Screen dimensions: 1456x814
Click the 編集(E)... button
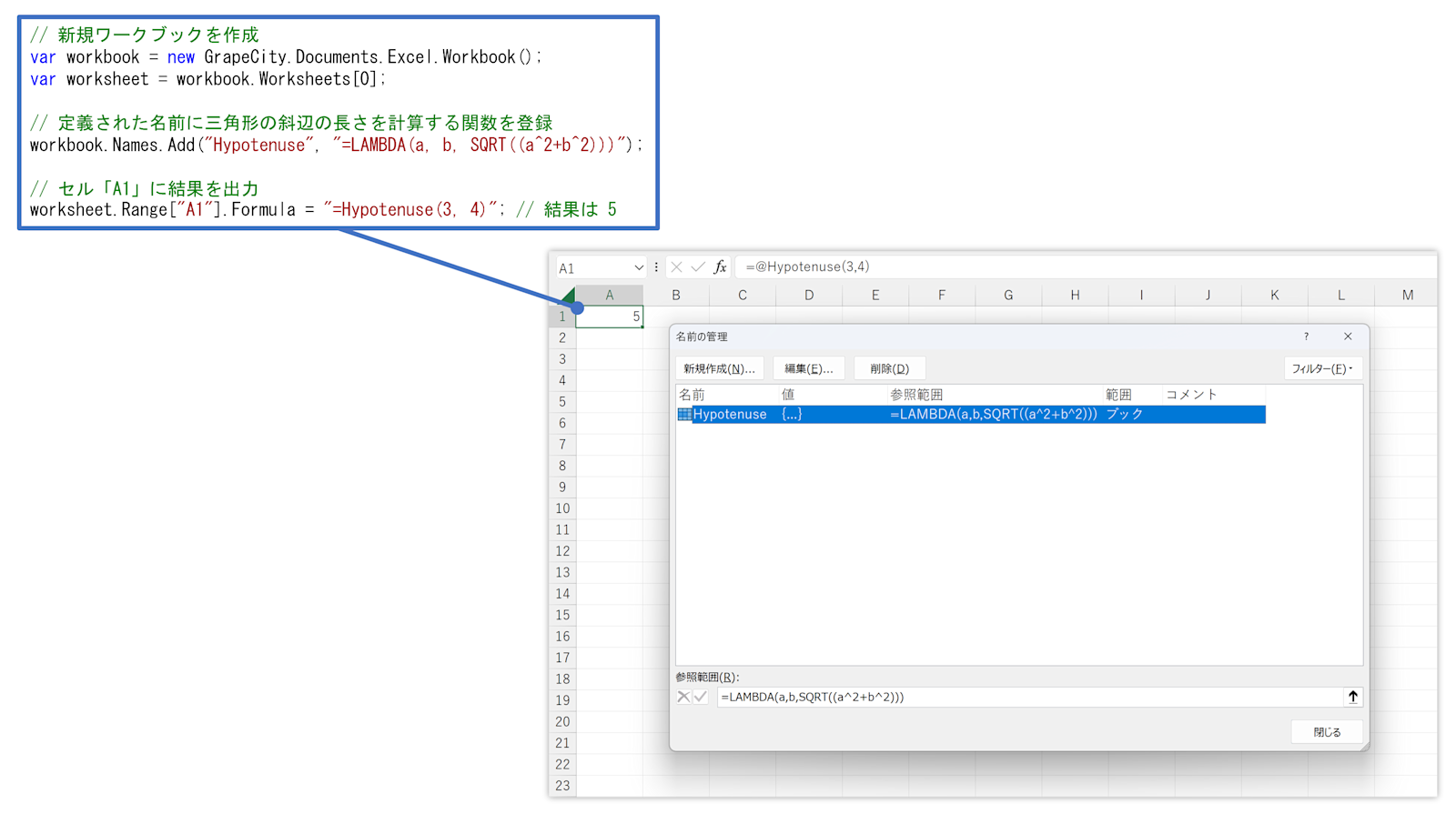point(809,368)
